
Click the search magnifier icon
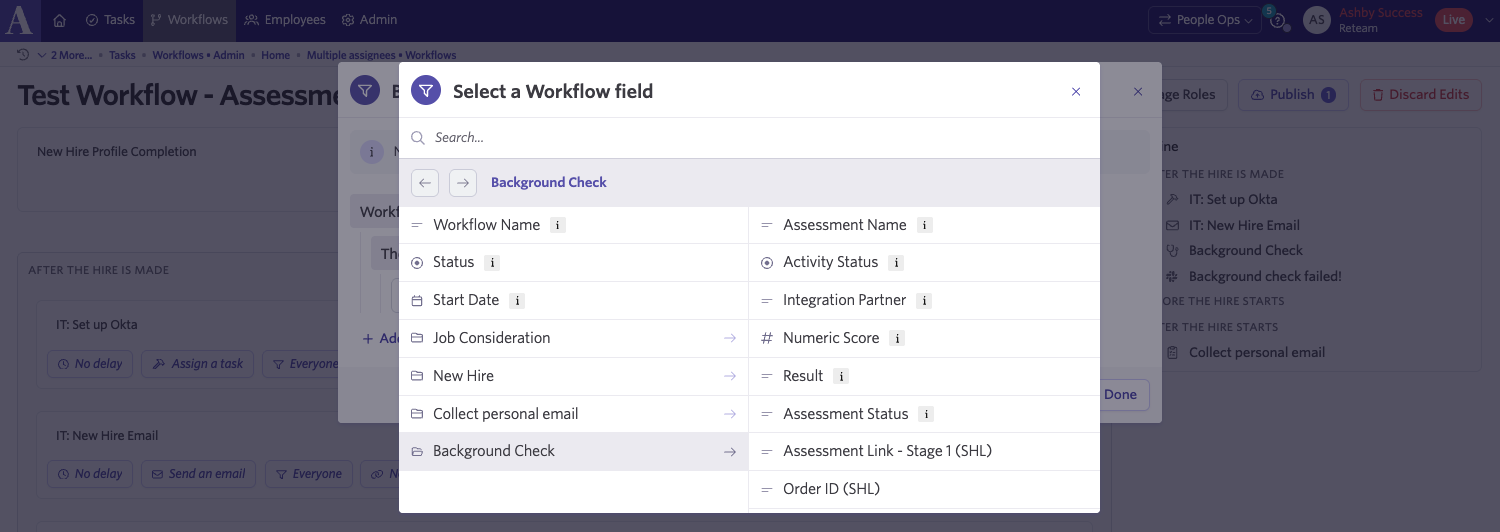coord(418,138)
